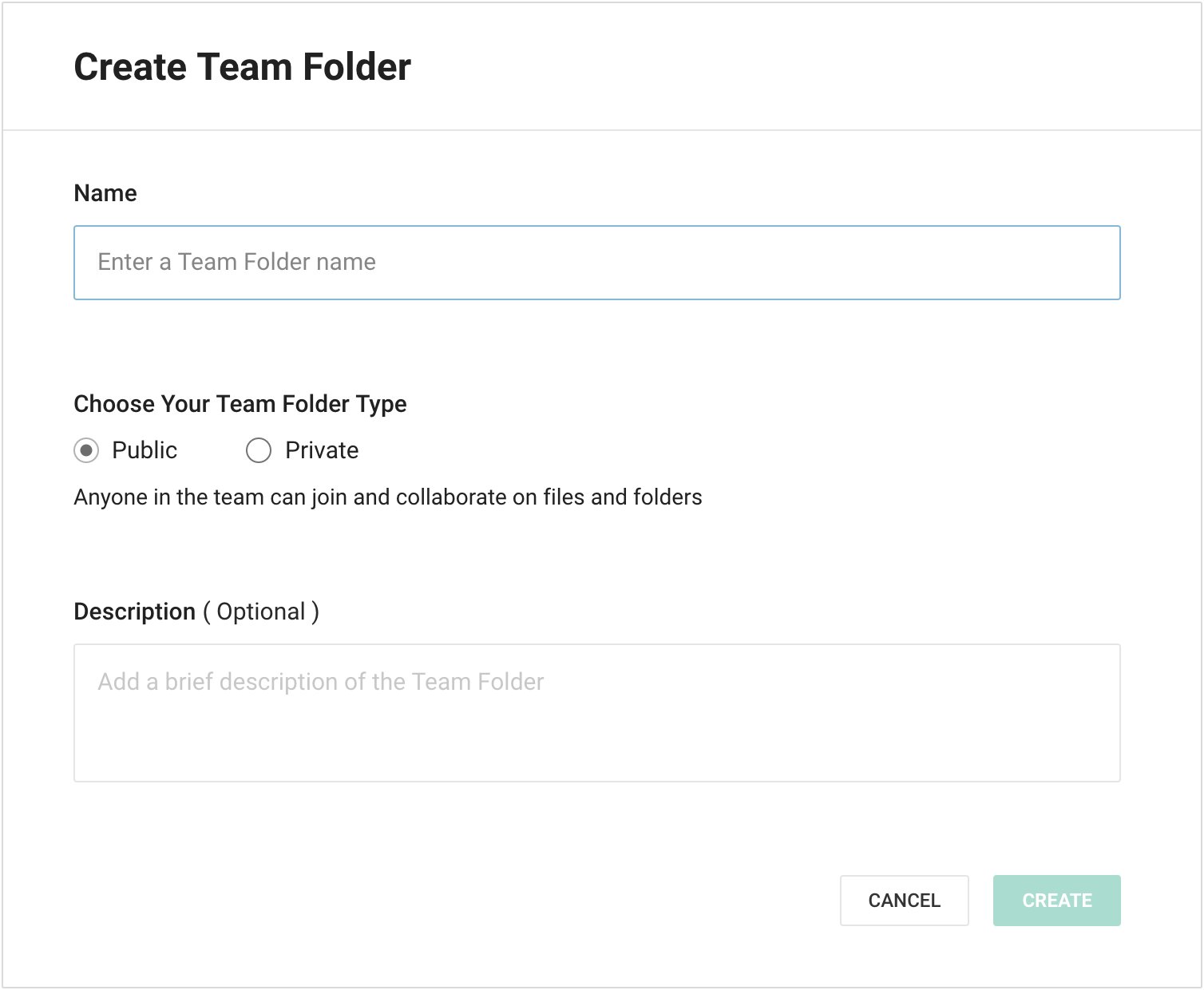Click 'Choose Your Team Folder Type' heading

click(x=240, y=404)
